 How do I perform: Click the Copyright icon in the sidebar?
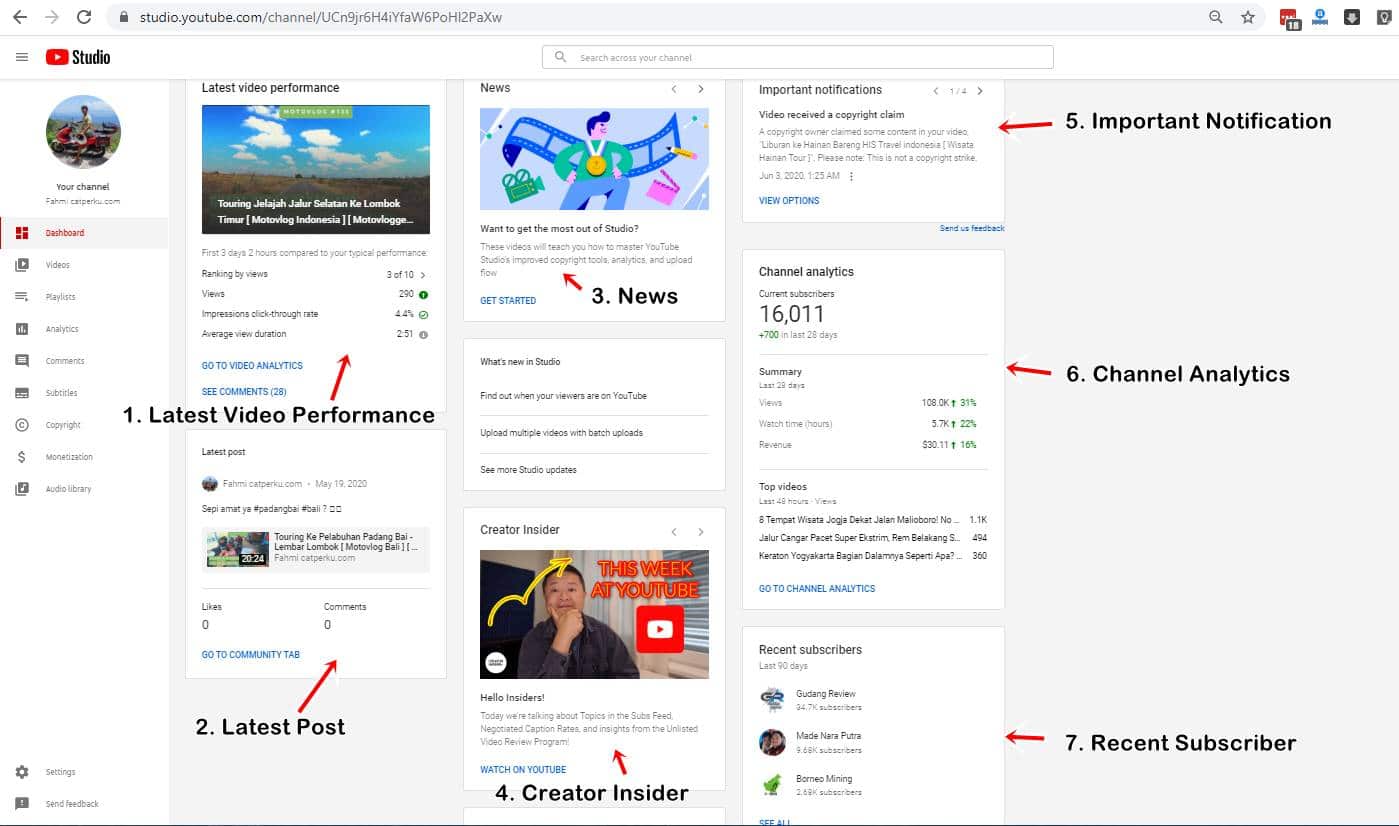[x=22, y=425]
